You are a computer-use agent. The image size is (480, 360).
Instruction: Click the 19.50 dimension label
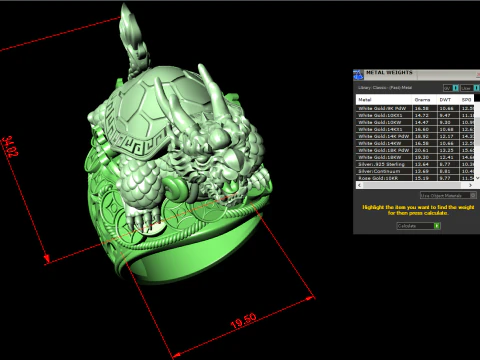(244, 320)
